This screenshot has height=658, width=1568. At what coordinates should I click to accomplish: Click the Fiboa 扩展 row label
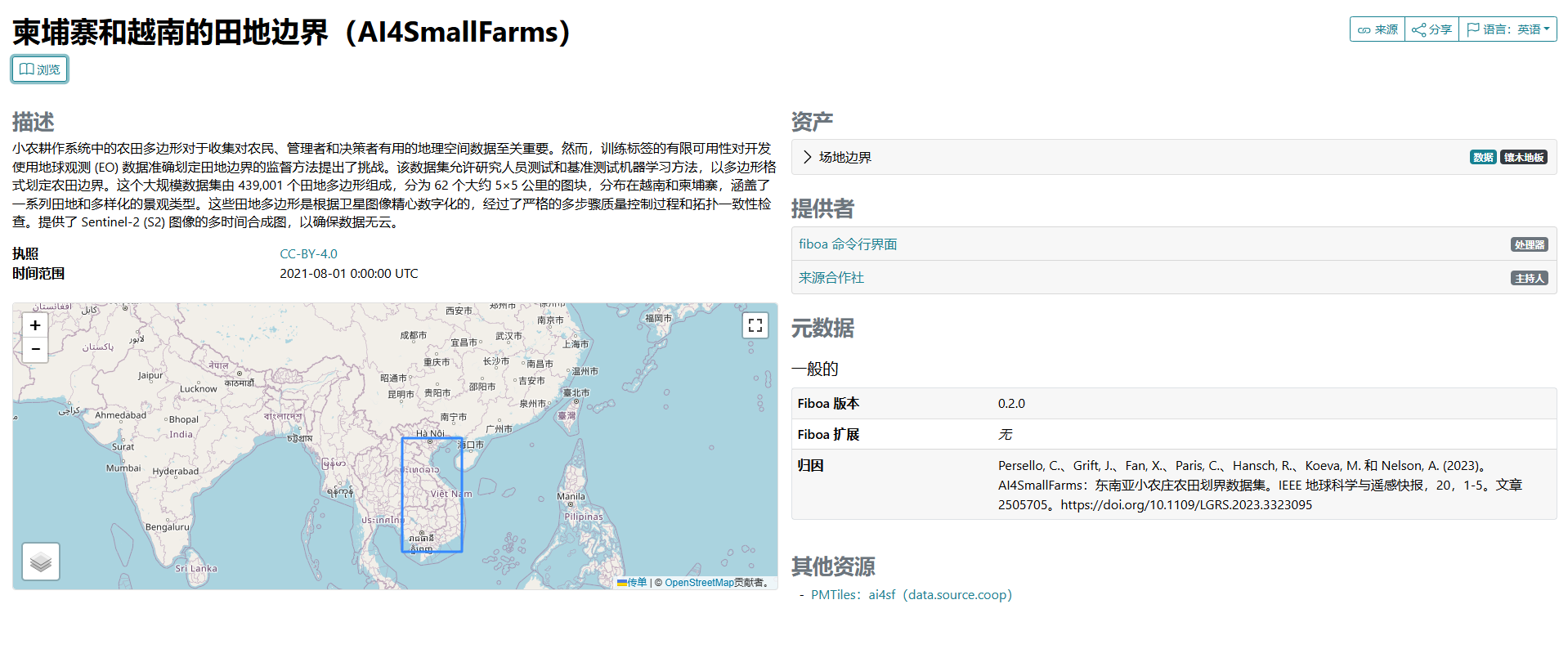(828, 435)
